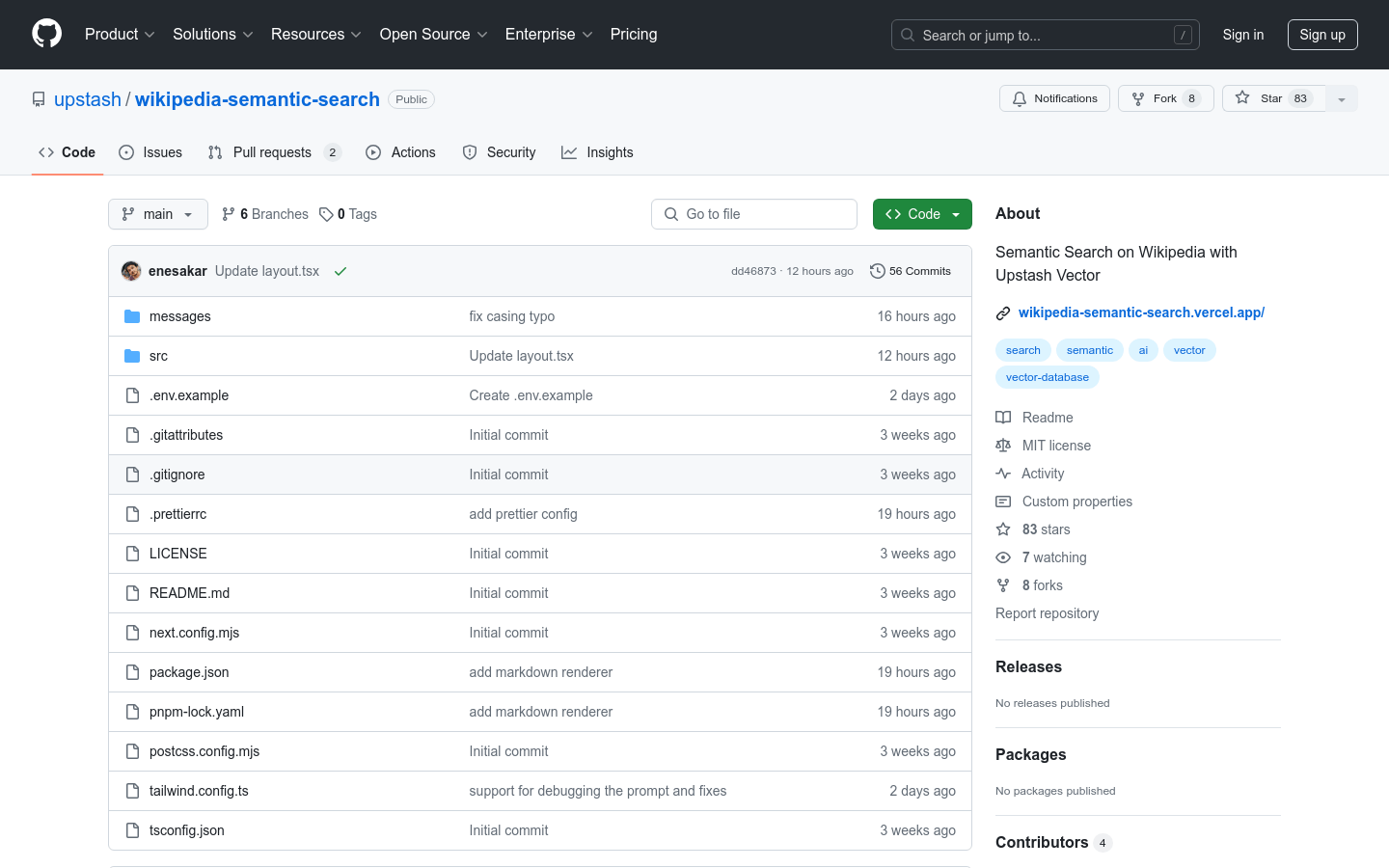Open the green Code dropdown button
This screenshot has height=868, width=1389.
point(922,214)
